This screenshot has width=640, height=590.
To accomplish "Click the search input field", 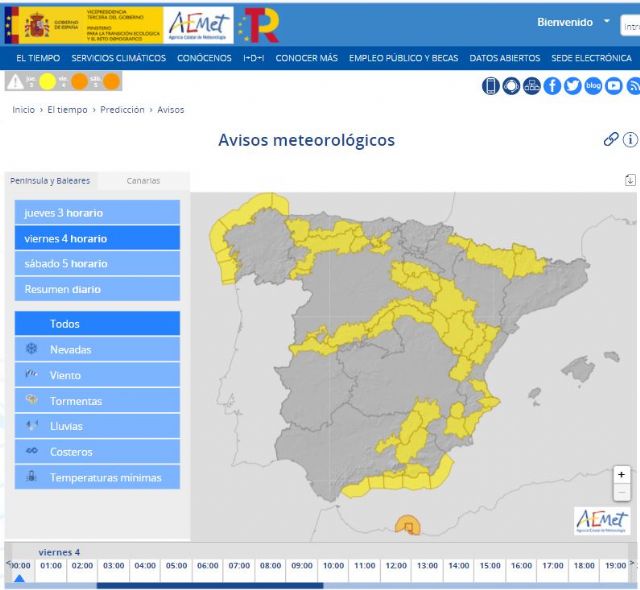I will point(630,26).
